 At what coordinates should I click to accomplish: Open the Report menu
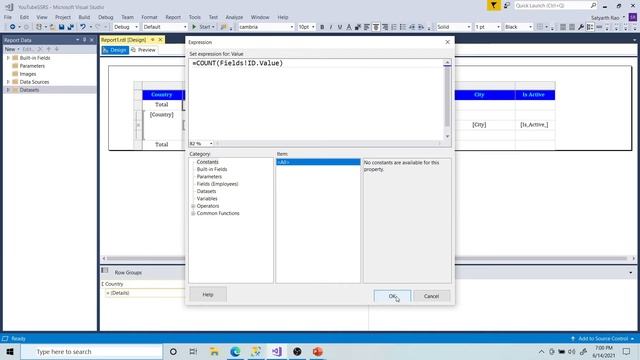[x=173, y=17]
